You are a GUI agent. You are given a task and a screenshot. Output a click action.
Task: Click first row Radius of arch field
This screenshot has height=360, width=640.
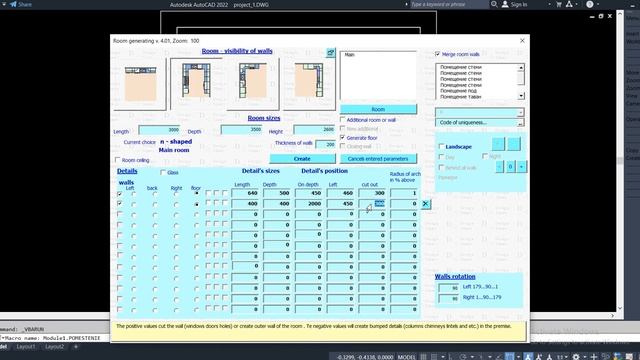404,193
